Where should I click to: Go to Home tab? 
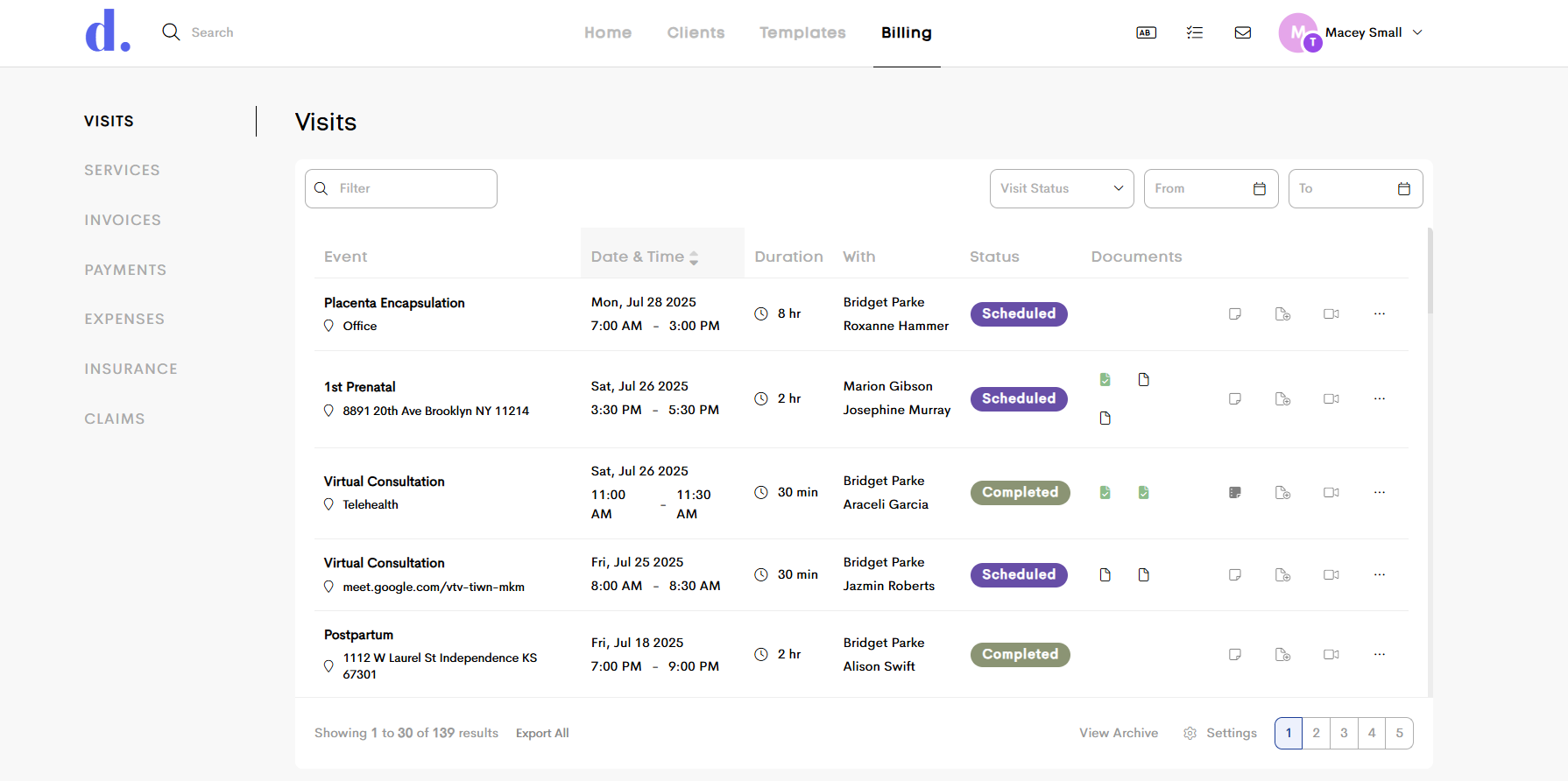608,32
